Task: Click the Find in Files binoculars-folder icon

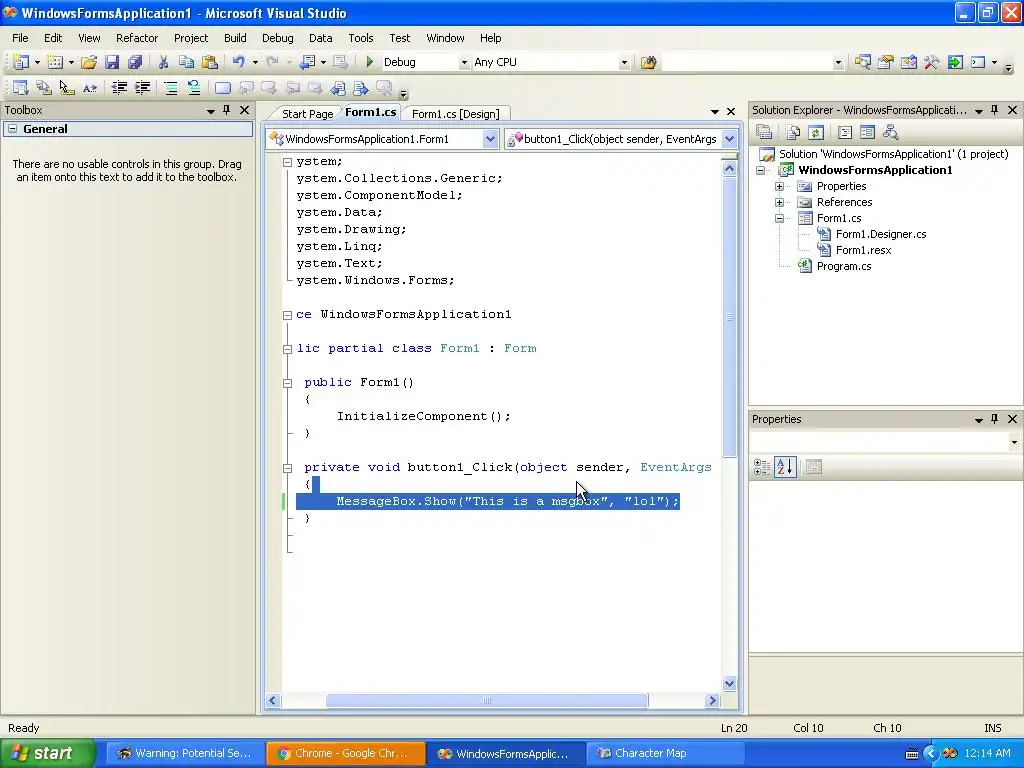Action: point(648,62)
